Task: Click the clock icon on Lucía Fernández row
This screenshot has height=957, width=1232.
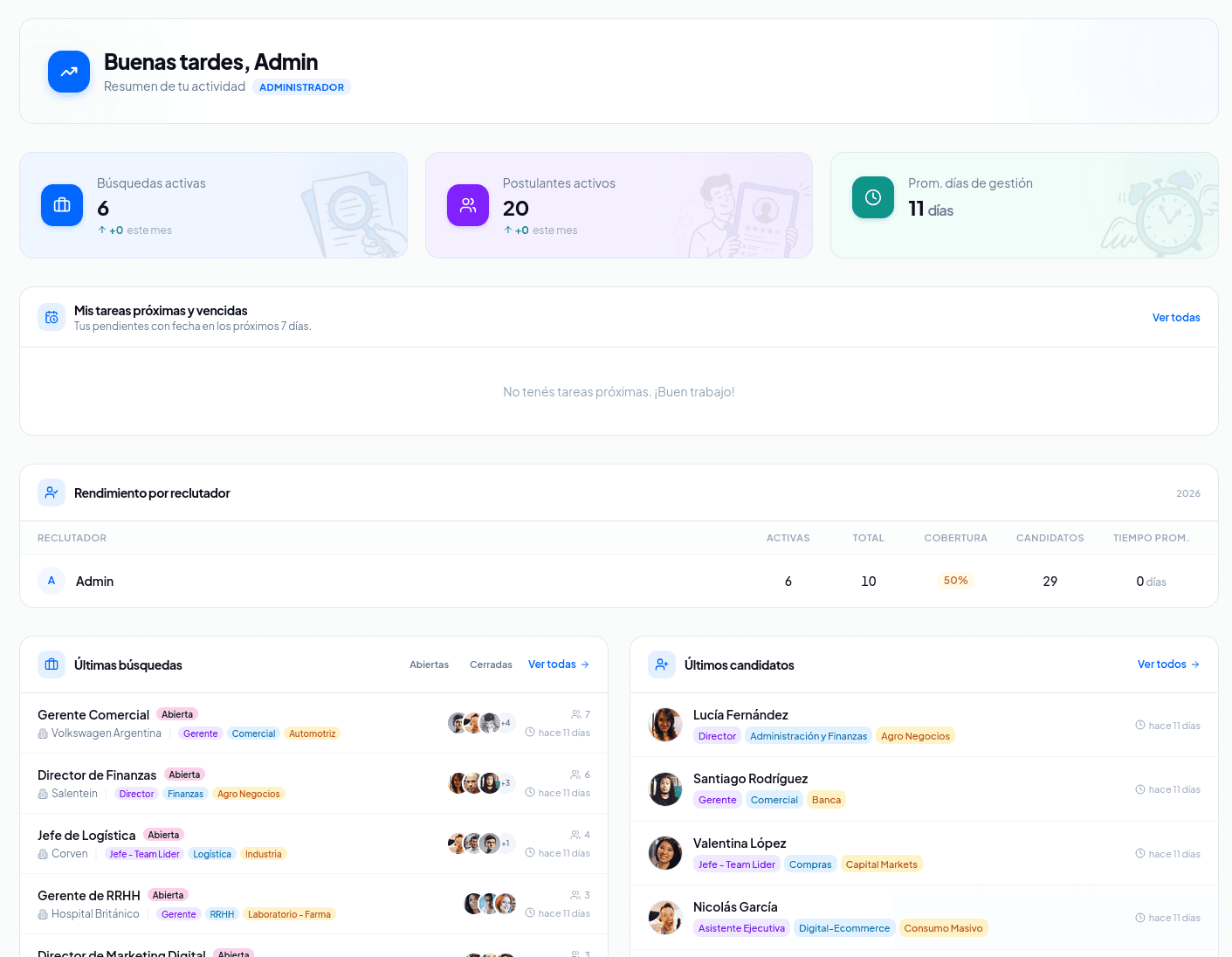Action: pyautogui.click(x=1140, y=725)
